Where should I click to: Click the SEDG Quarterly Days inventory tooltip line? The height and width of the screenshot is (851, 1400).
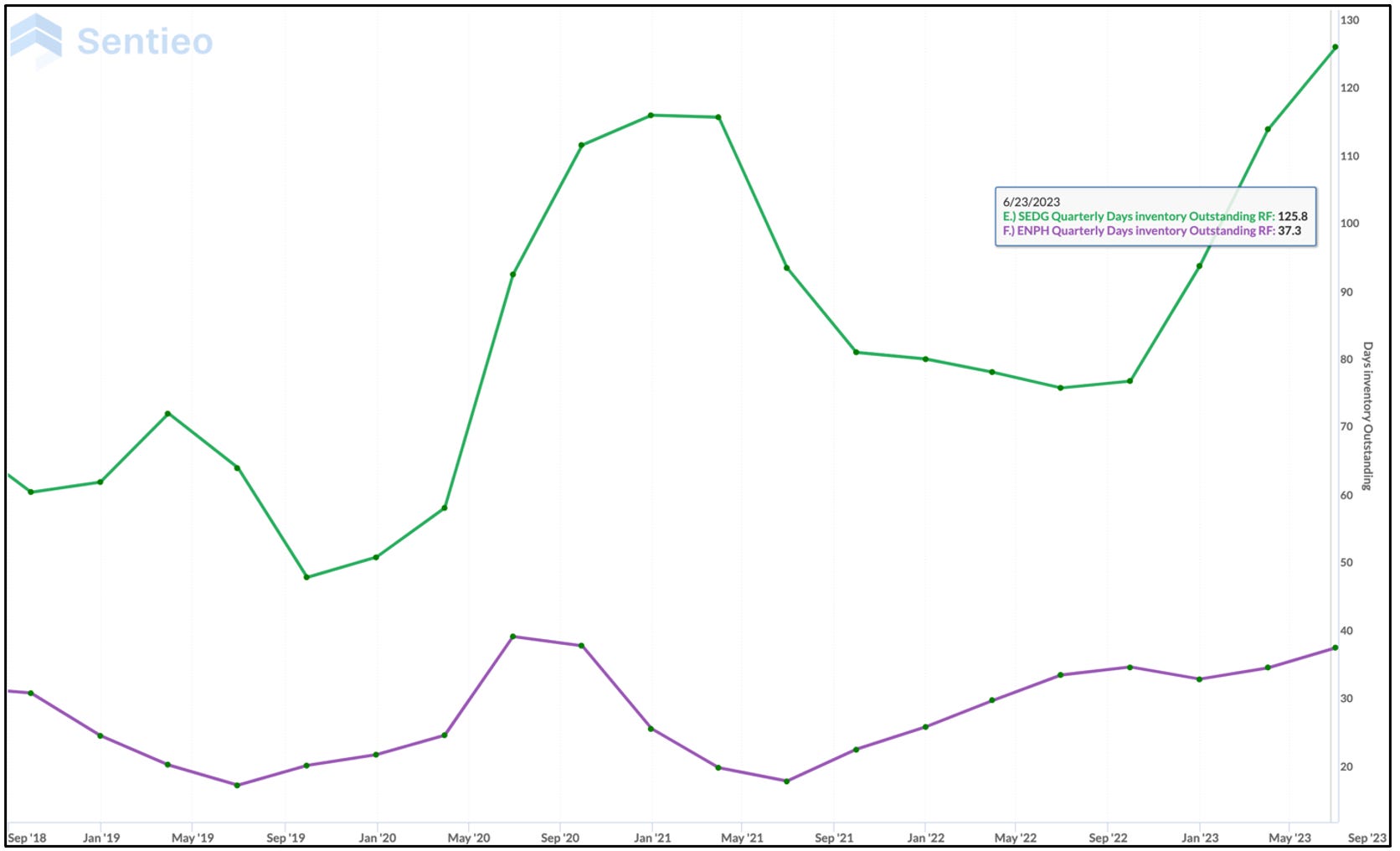click(x=1155, y=216)
